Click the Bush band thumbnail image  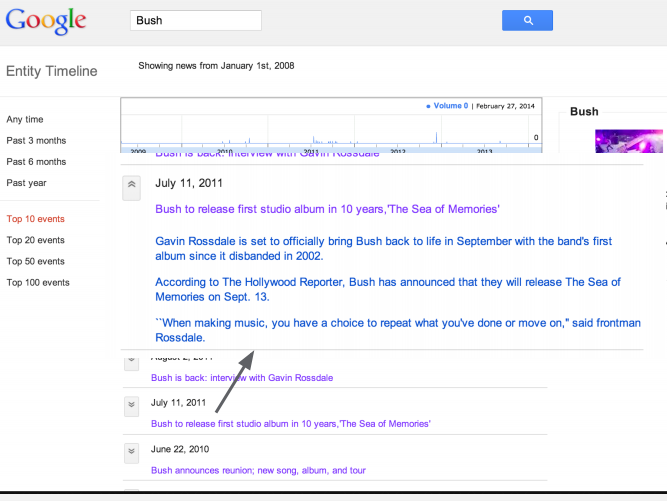pos(629,141)
